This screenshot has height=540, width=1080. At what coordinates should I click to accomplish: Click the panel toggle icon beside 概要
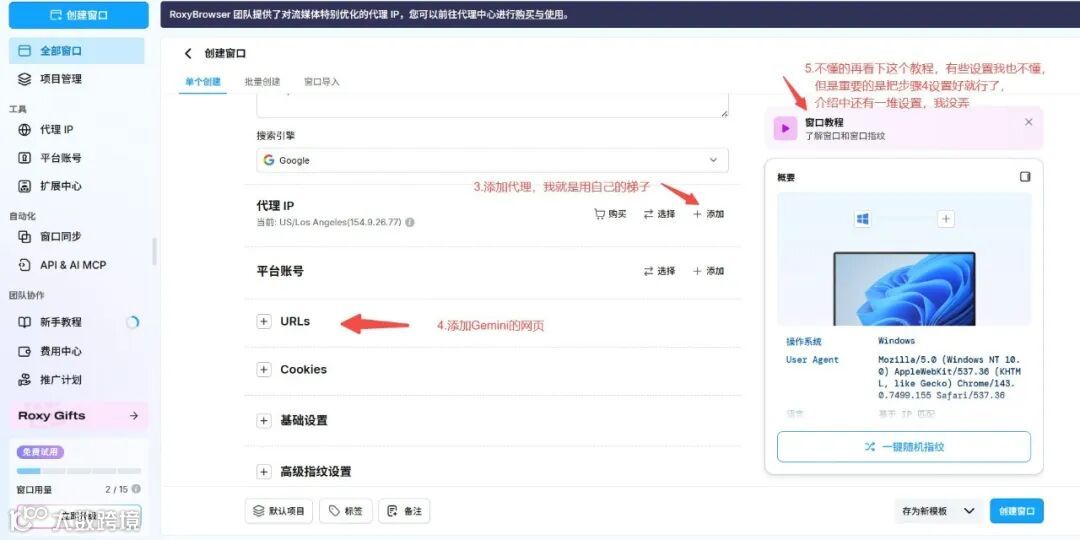pos(1025,177)
